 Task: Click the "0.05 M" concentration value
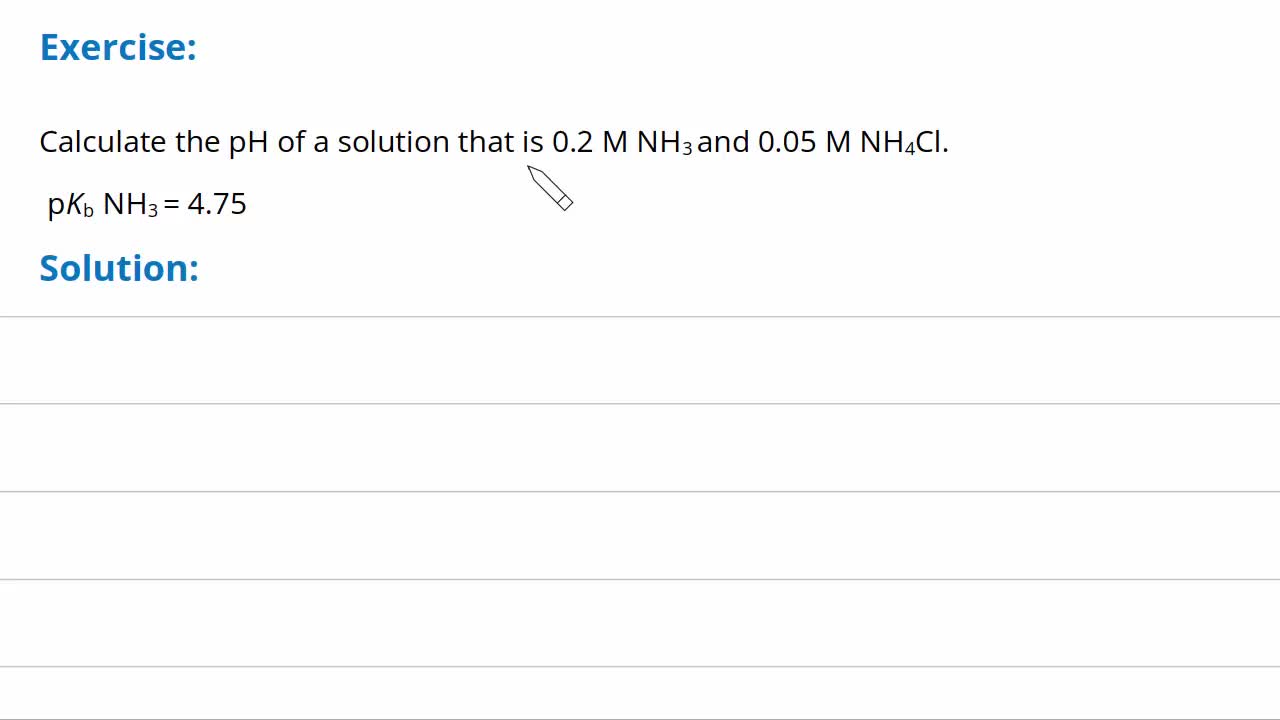click(804, 142)
